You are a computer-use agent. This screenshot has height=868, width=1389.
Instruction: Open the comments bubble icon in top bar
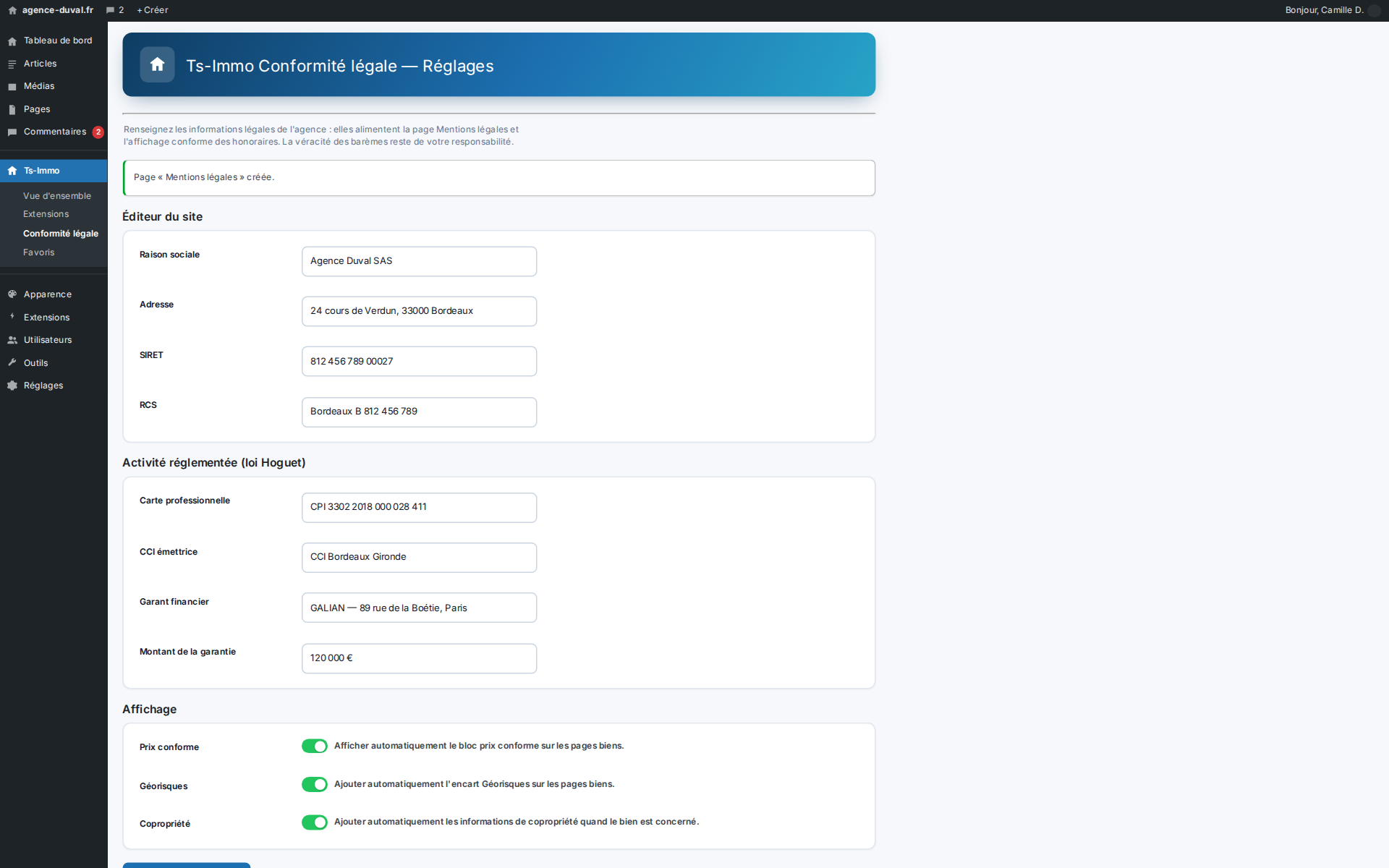click(x=110, y=10)
